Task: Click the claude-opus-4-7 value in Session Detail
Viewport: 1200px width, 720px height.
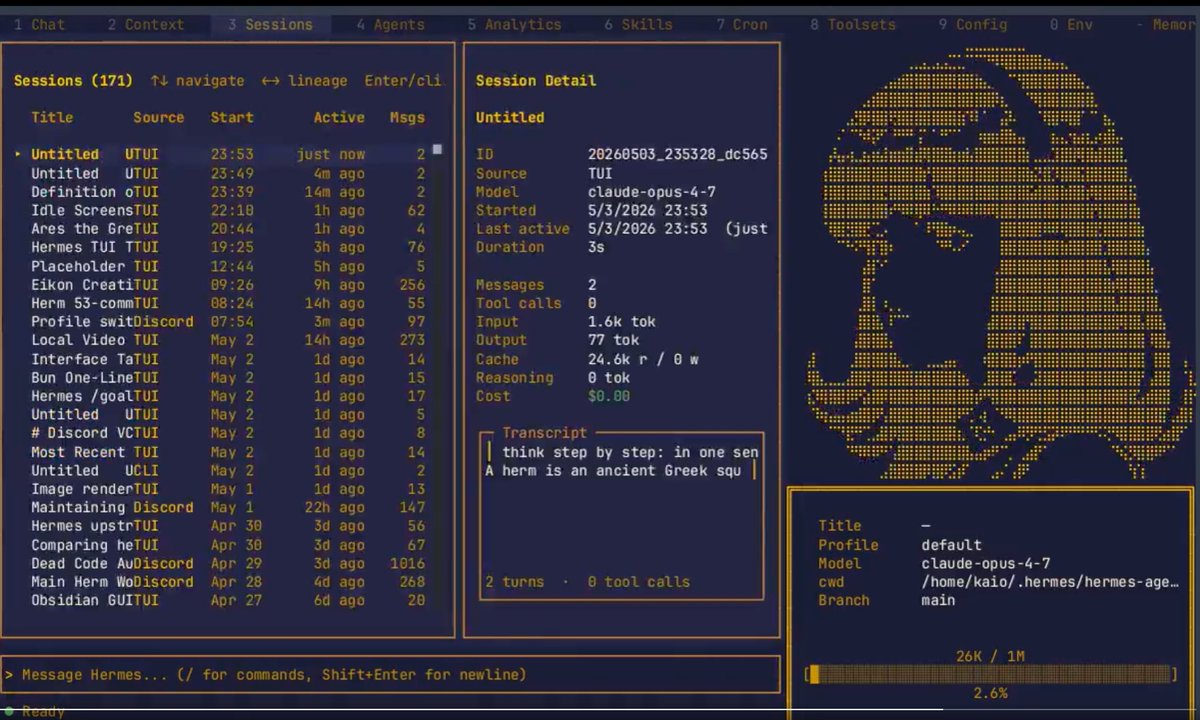Action: tap(652, 192)
